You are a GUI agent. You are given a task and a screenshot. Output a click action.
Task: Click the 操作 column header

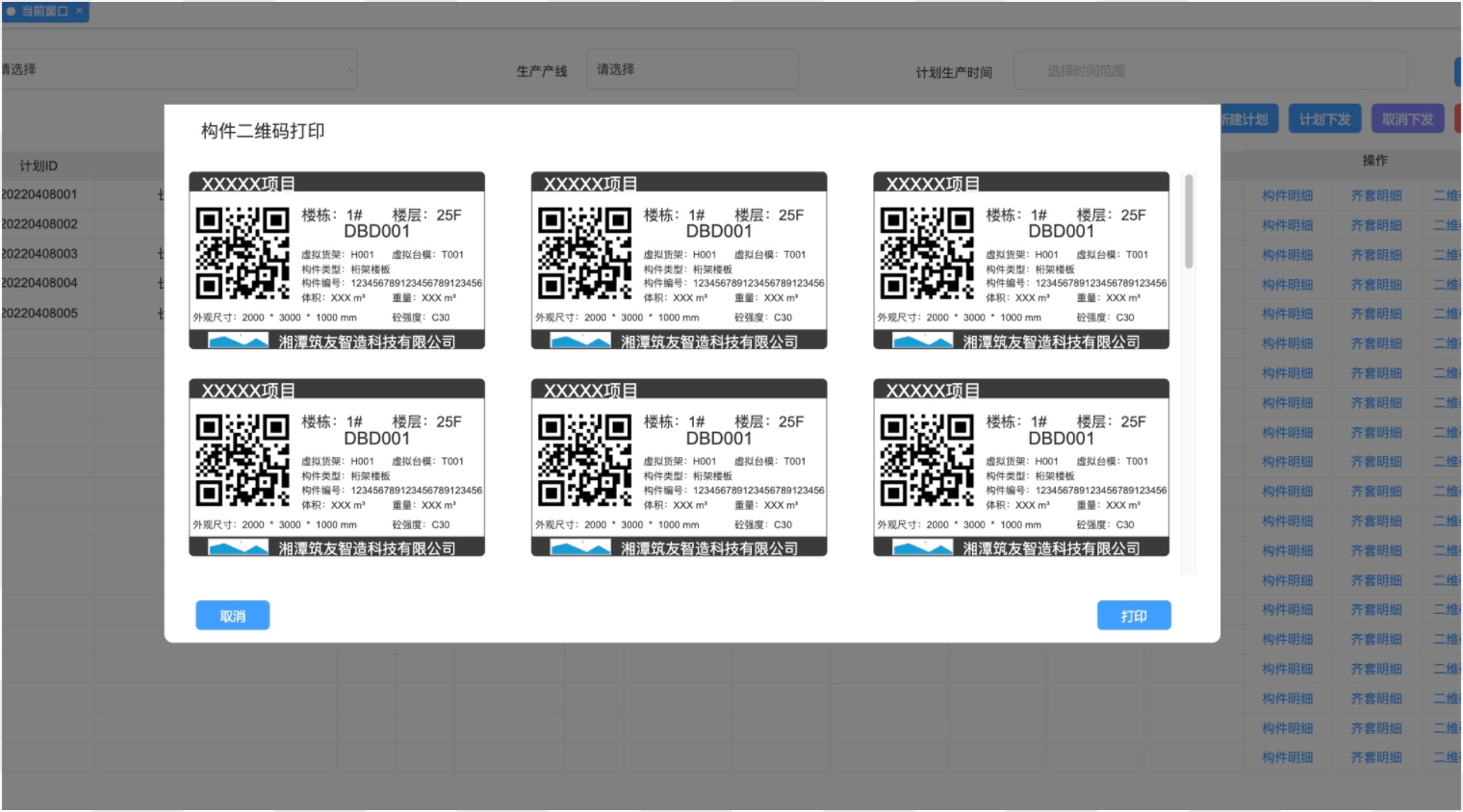(1375, 161)
